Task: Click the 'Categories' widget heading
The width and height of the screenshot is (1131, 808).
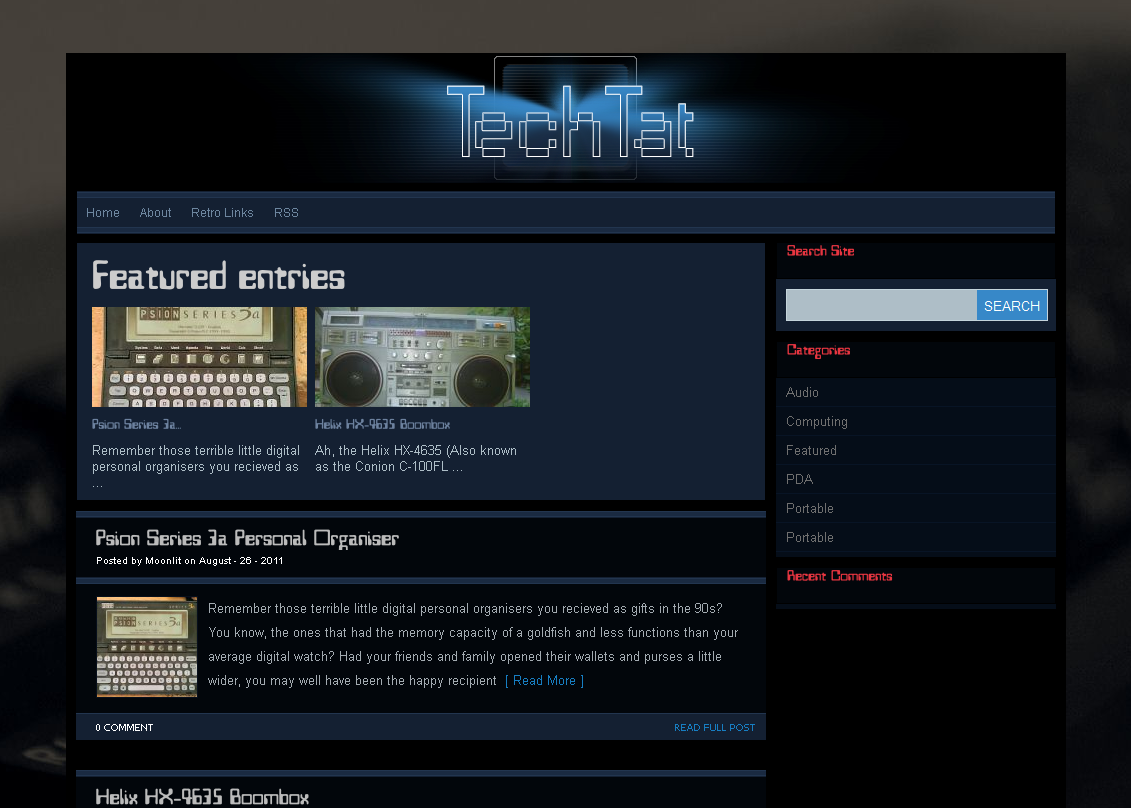Action: click(x=818, y=351)
